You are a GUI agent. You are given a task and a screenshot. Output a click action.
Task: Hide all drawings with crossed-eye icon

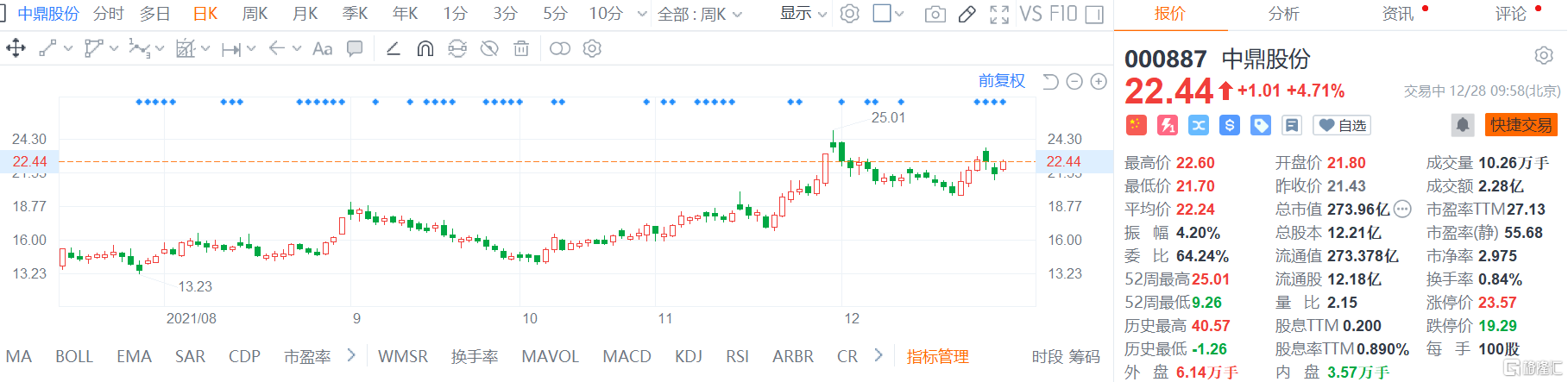coord(489,48)
